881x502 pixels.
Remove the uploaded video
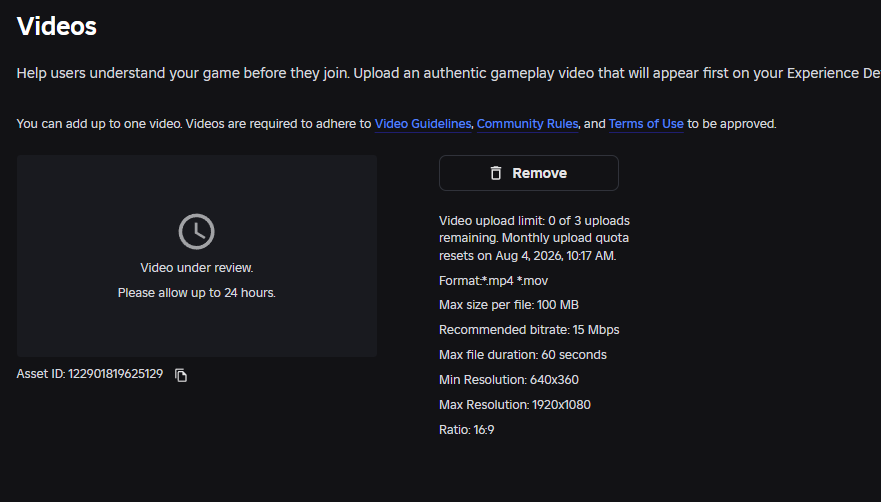pos(529,173)
